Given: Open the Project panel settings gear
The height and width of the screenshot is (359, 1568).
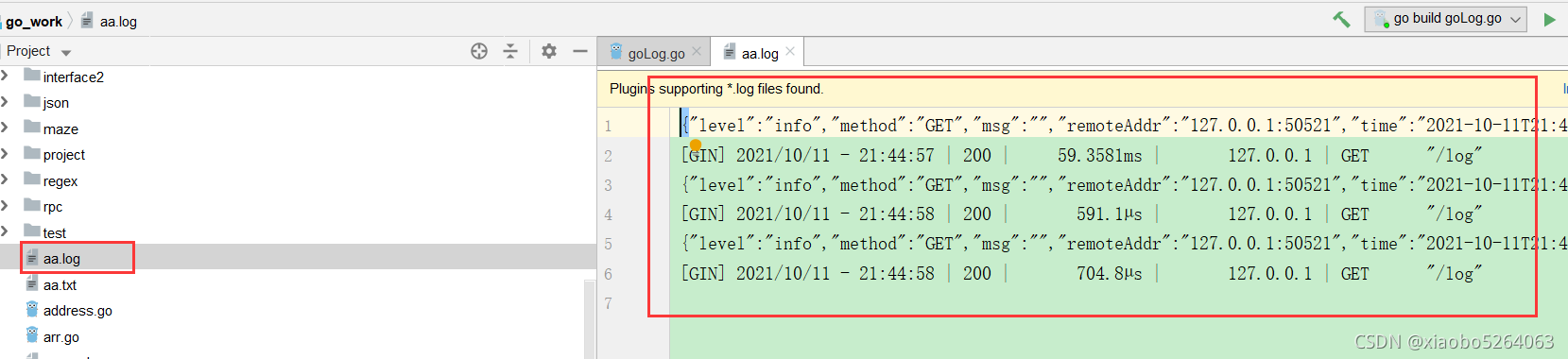Looking at the screenshot, I should coord(549,51).
